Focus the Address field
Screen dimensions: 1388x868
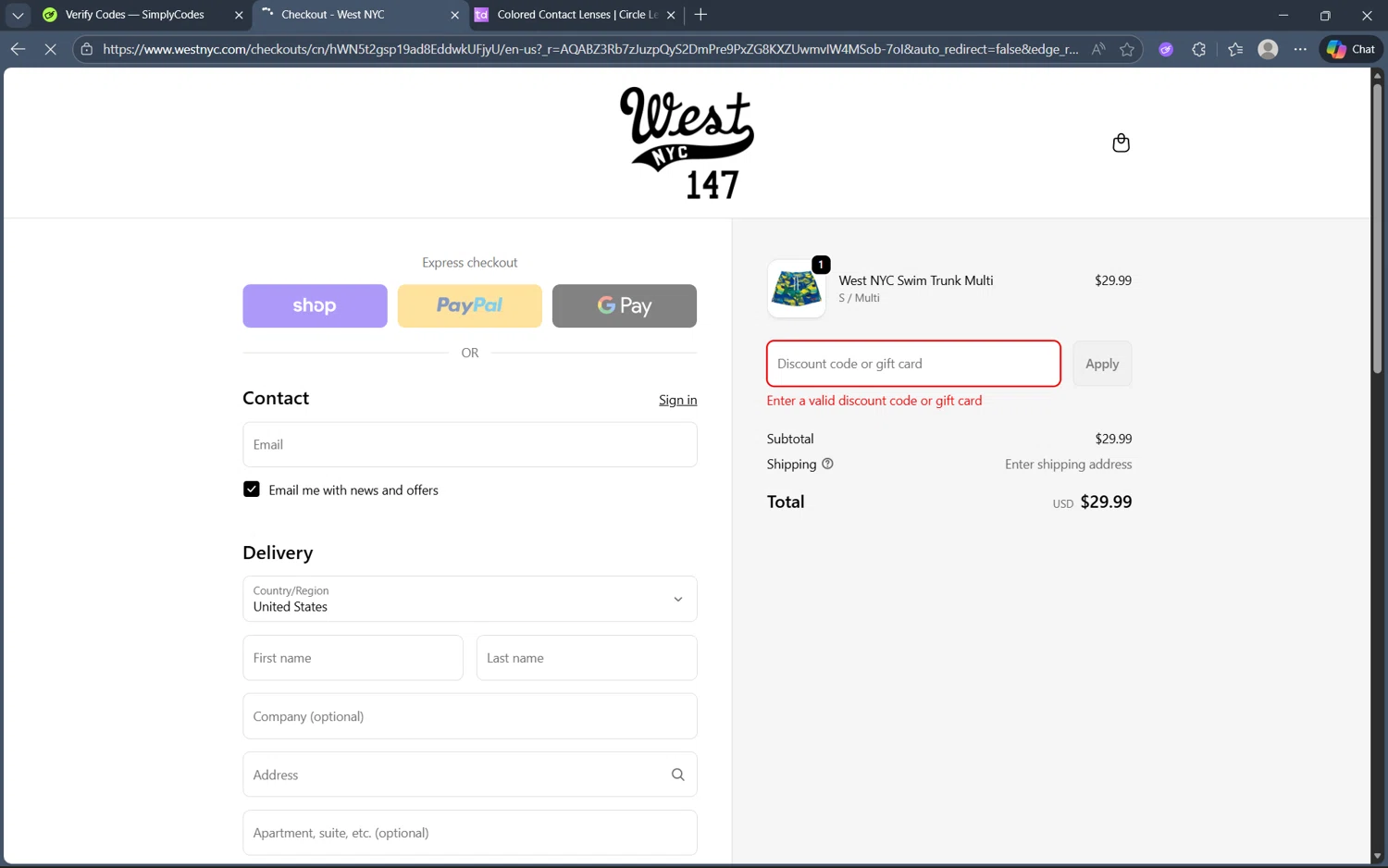pos(469,775)
